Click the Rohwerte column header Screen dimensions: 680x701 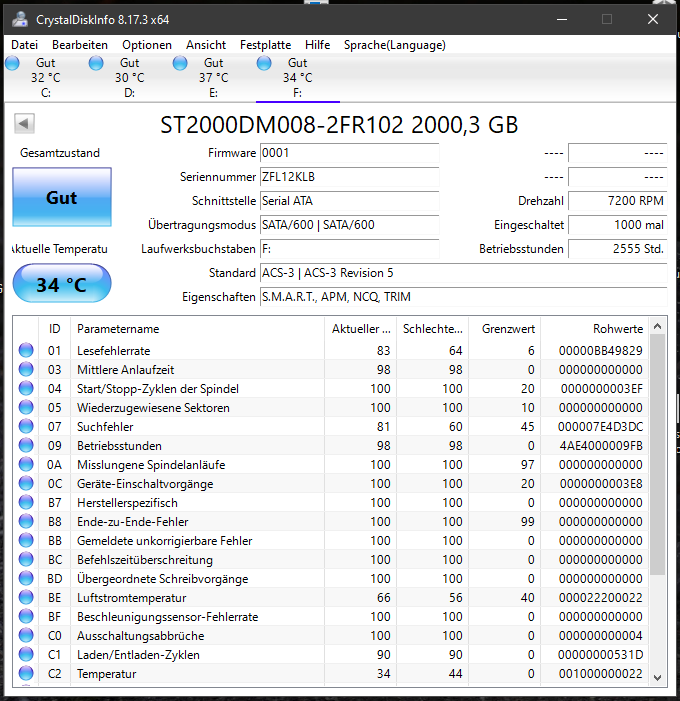(x=595, y=329)
